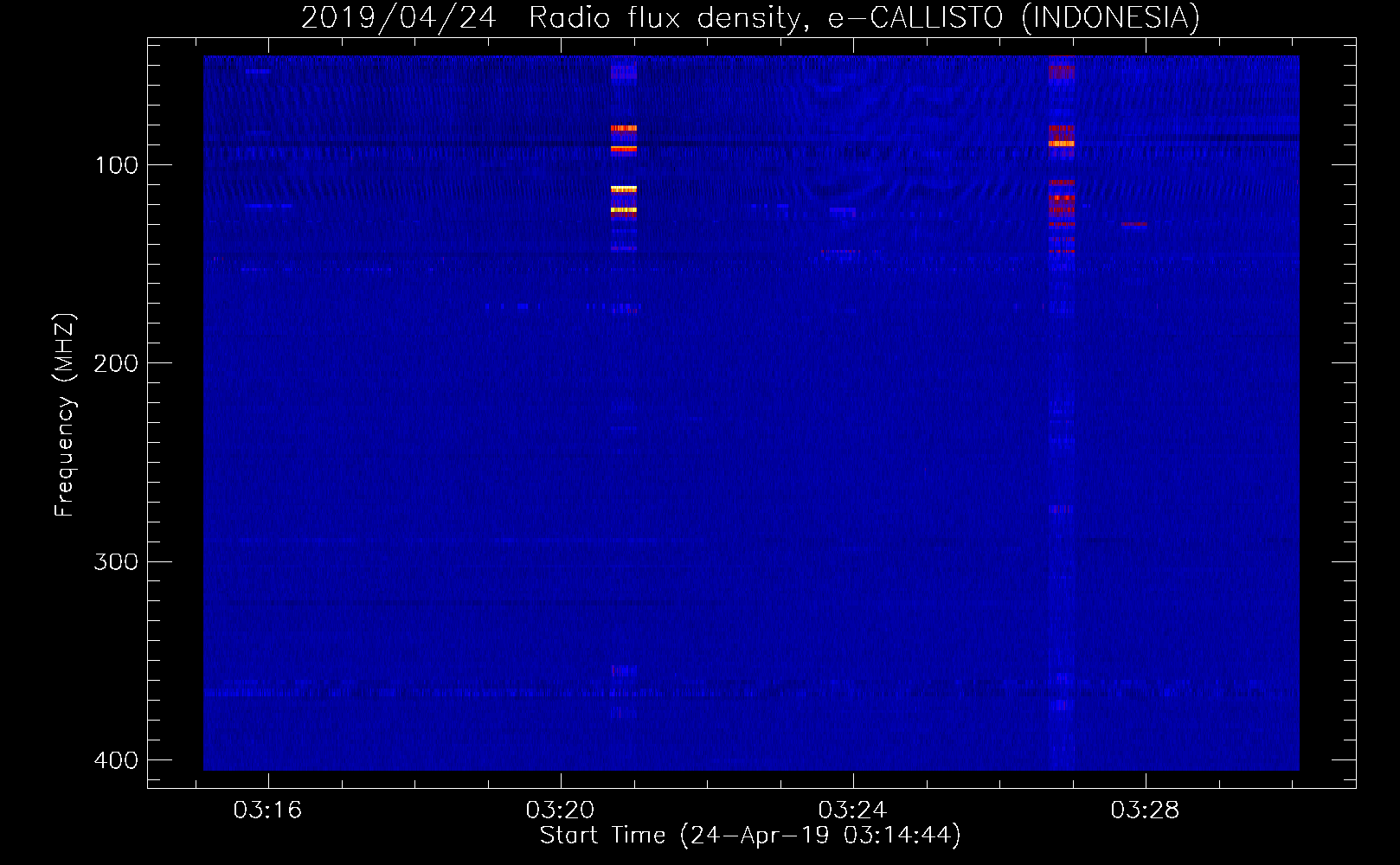Click the bright yellow burst near 03:21 at 120 MHz
The width and height of the screenshot is (1400, 865).
coord(623,210)
